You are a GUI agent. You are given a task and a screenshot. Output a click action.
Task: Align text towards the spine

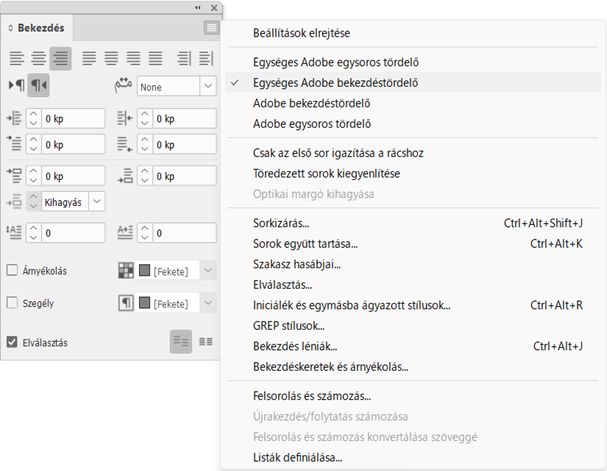(x=184, y=58)
